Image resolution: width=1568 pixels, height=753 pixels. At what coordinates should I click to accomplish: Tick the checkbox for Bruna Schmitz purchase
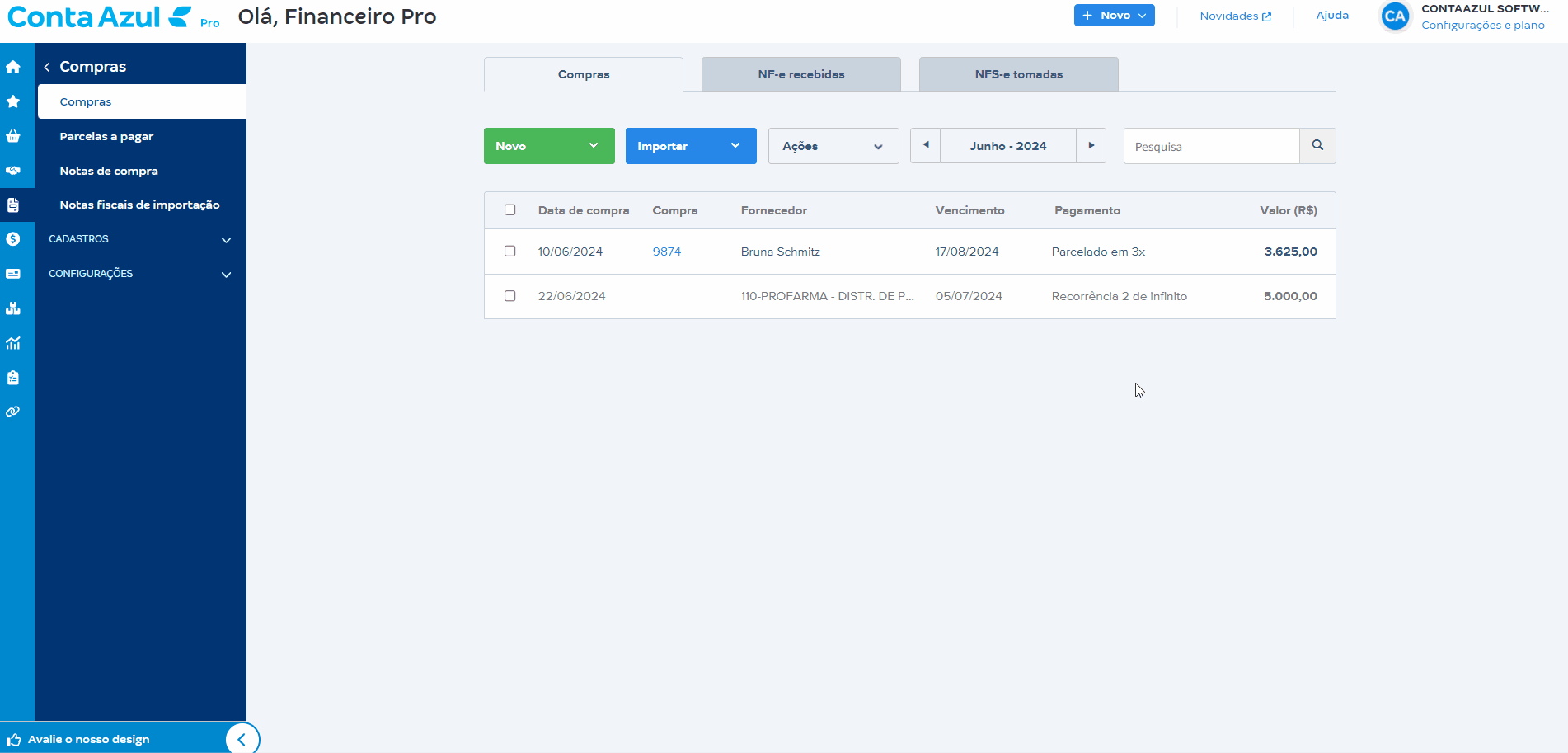(x=510, y=251)
